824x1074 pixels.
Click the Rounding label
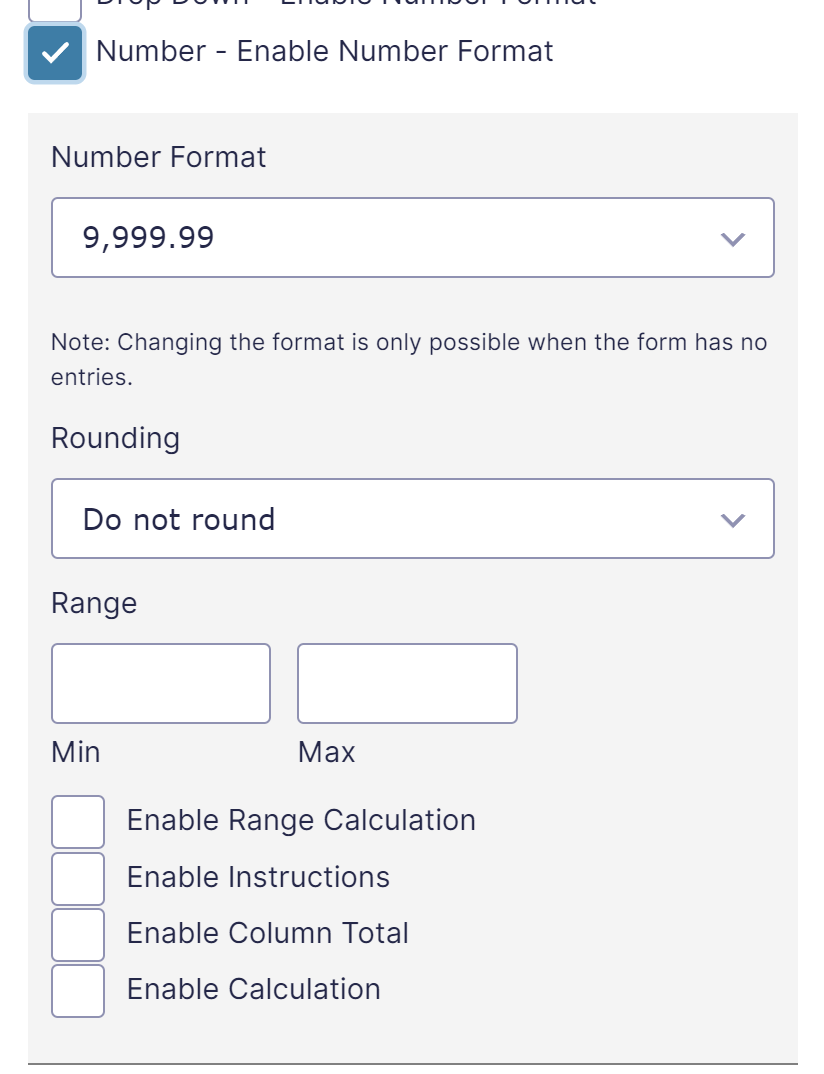click(x=115, y=438)
